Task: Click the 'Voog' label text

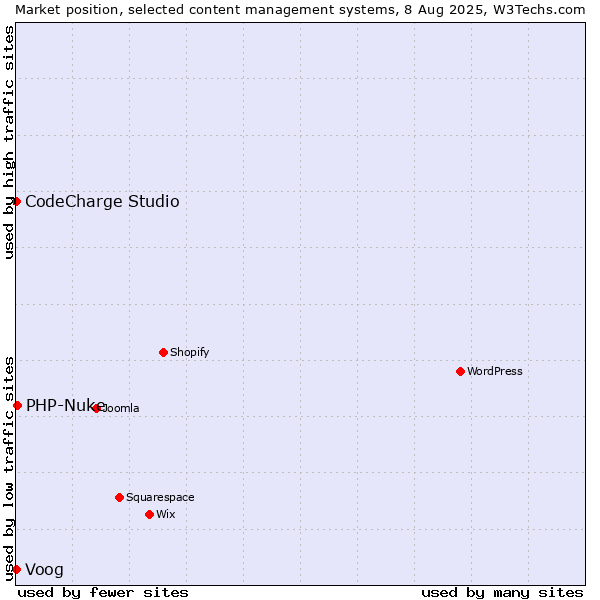Action: 44,570
